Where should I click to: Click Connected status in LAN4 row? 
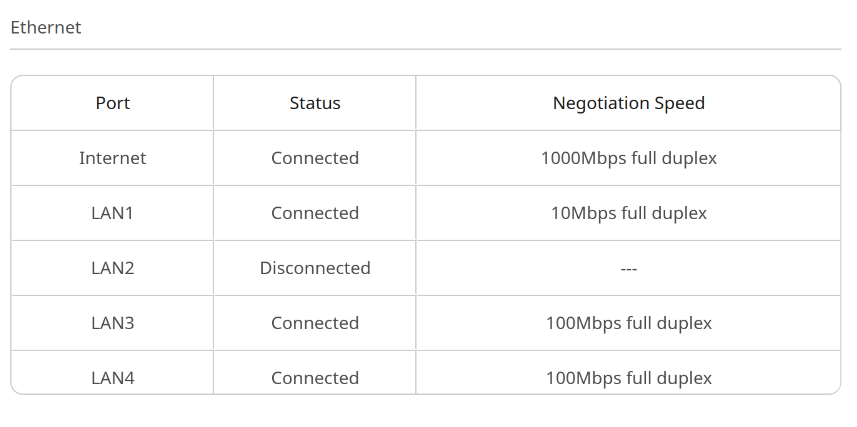tap(315, 372)
